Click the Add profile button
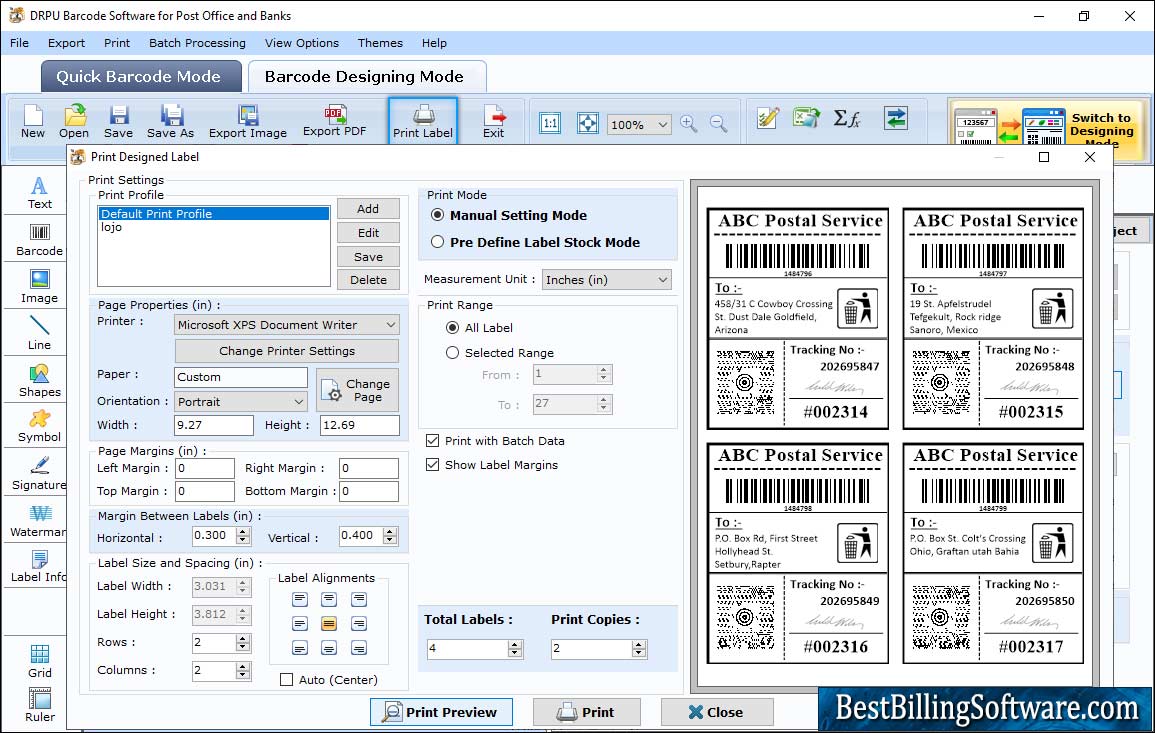The height and width of the screenshot is (733, 1155). click(368, 209)
